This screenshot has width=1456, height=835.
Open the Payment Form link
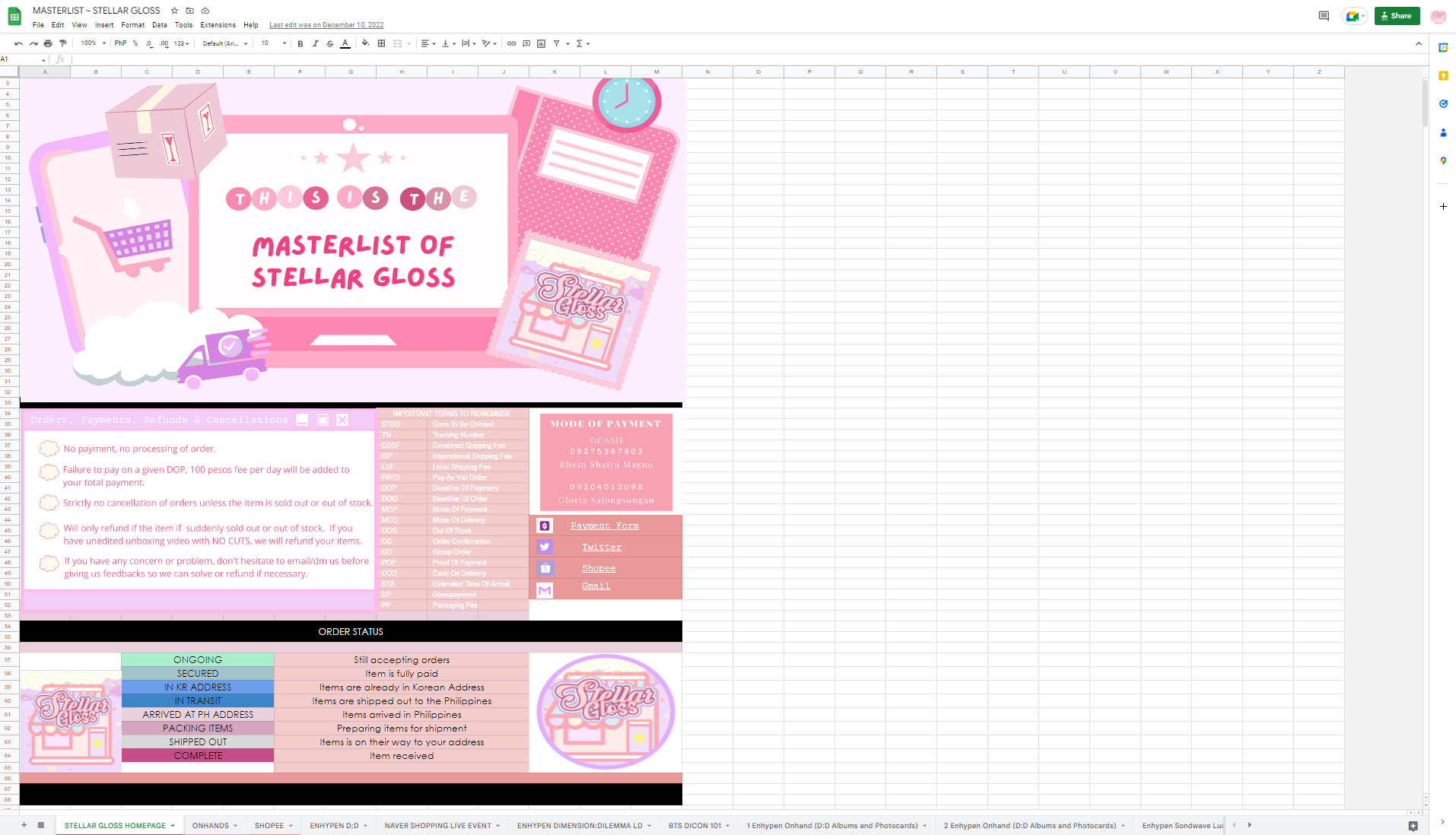[605, 525]
